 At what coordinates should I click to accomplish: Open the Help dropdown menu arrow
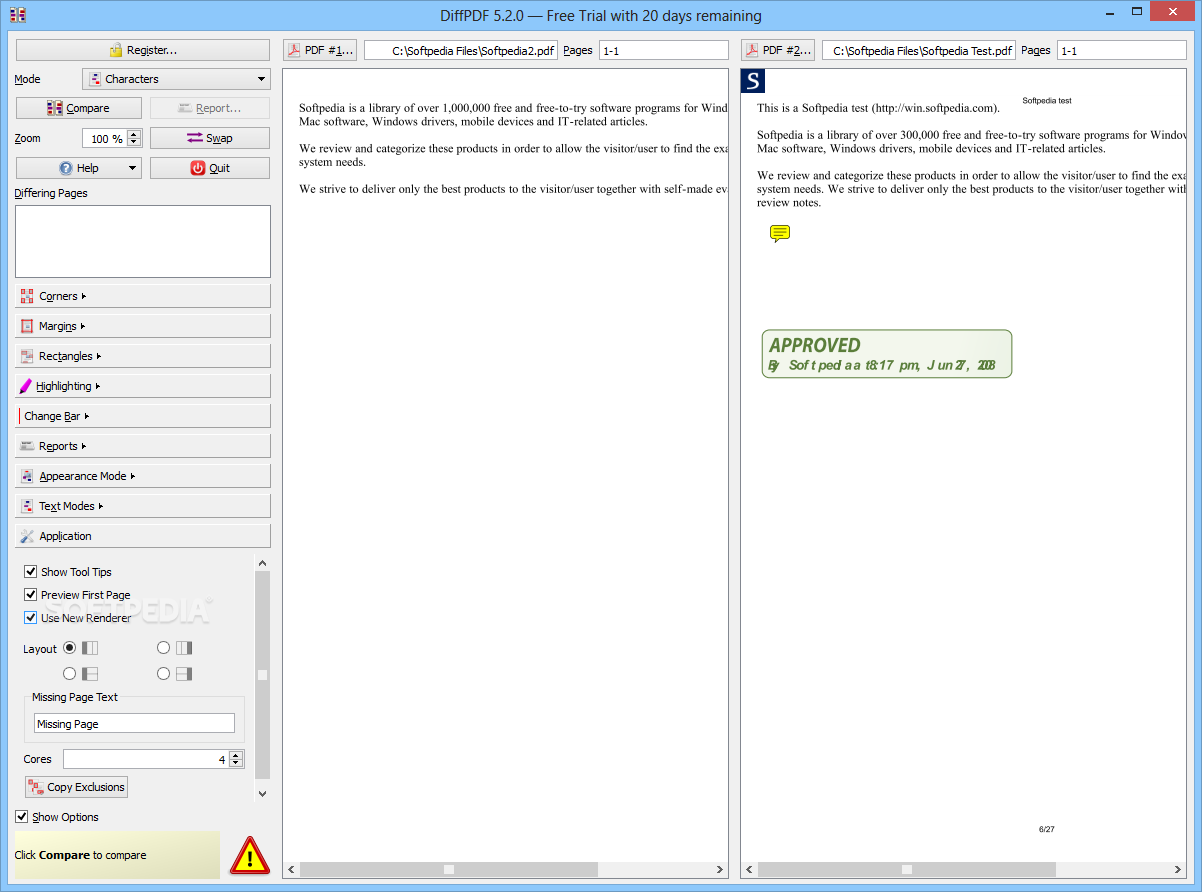click(x=132, y=168)
